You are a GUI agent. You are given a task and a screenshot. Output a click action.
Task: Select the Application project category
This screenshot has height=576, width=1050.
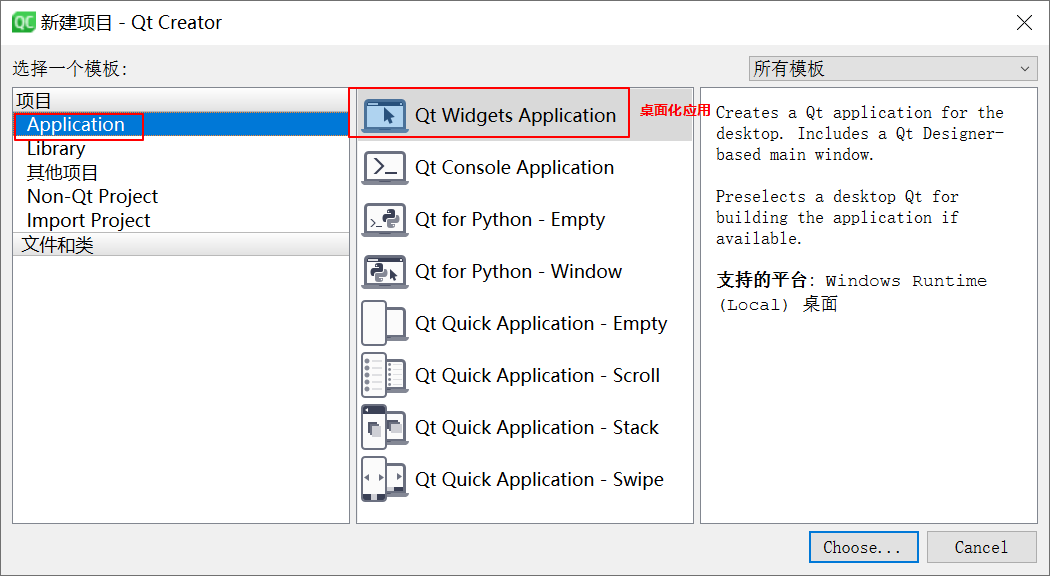(181, 125)
